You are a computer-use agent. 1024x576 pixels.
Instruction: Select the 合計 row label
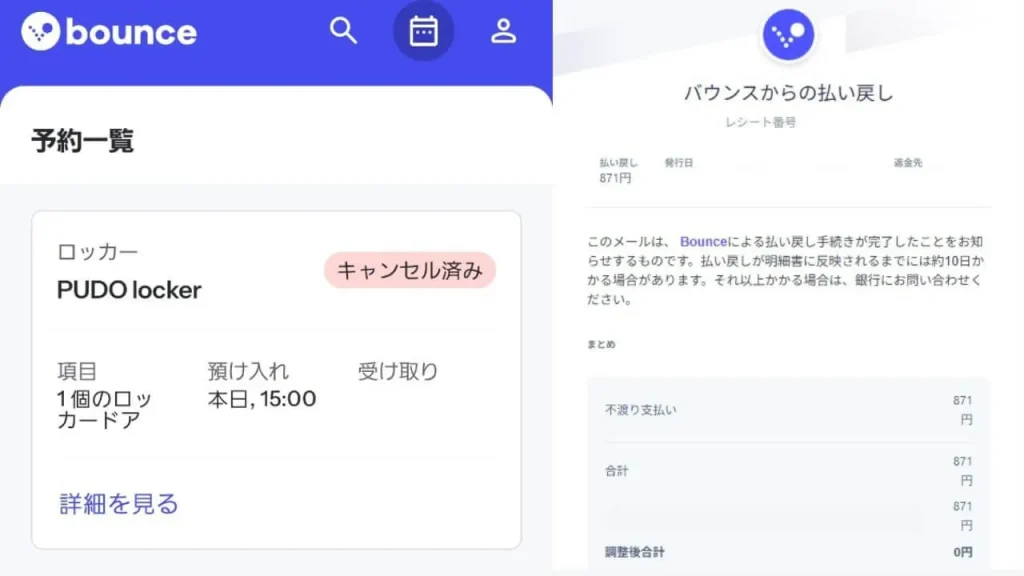pos(616,471)
